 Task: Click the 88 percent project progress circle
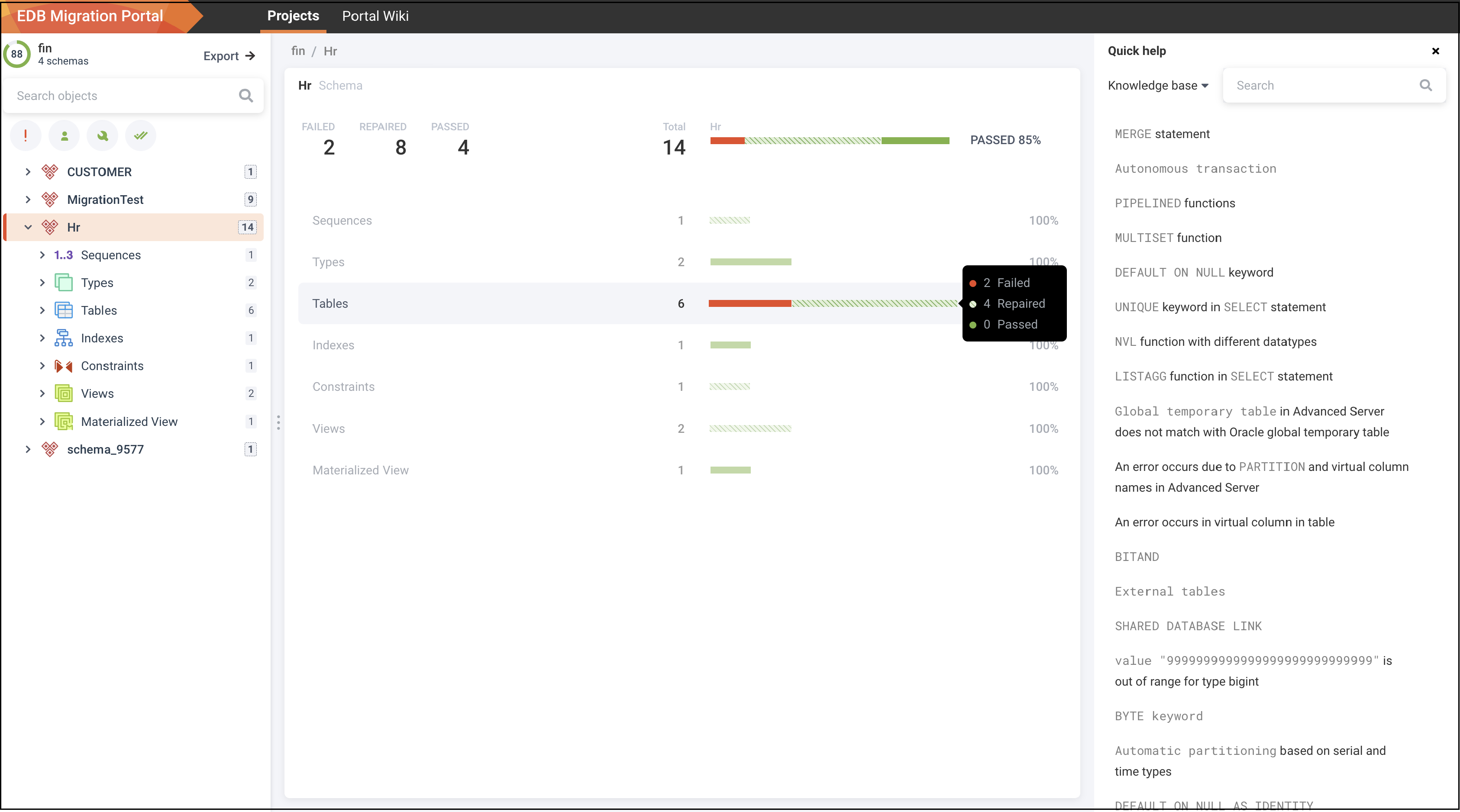click(17, 54)
